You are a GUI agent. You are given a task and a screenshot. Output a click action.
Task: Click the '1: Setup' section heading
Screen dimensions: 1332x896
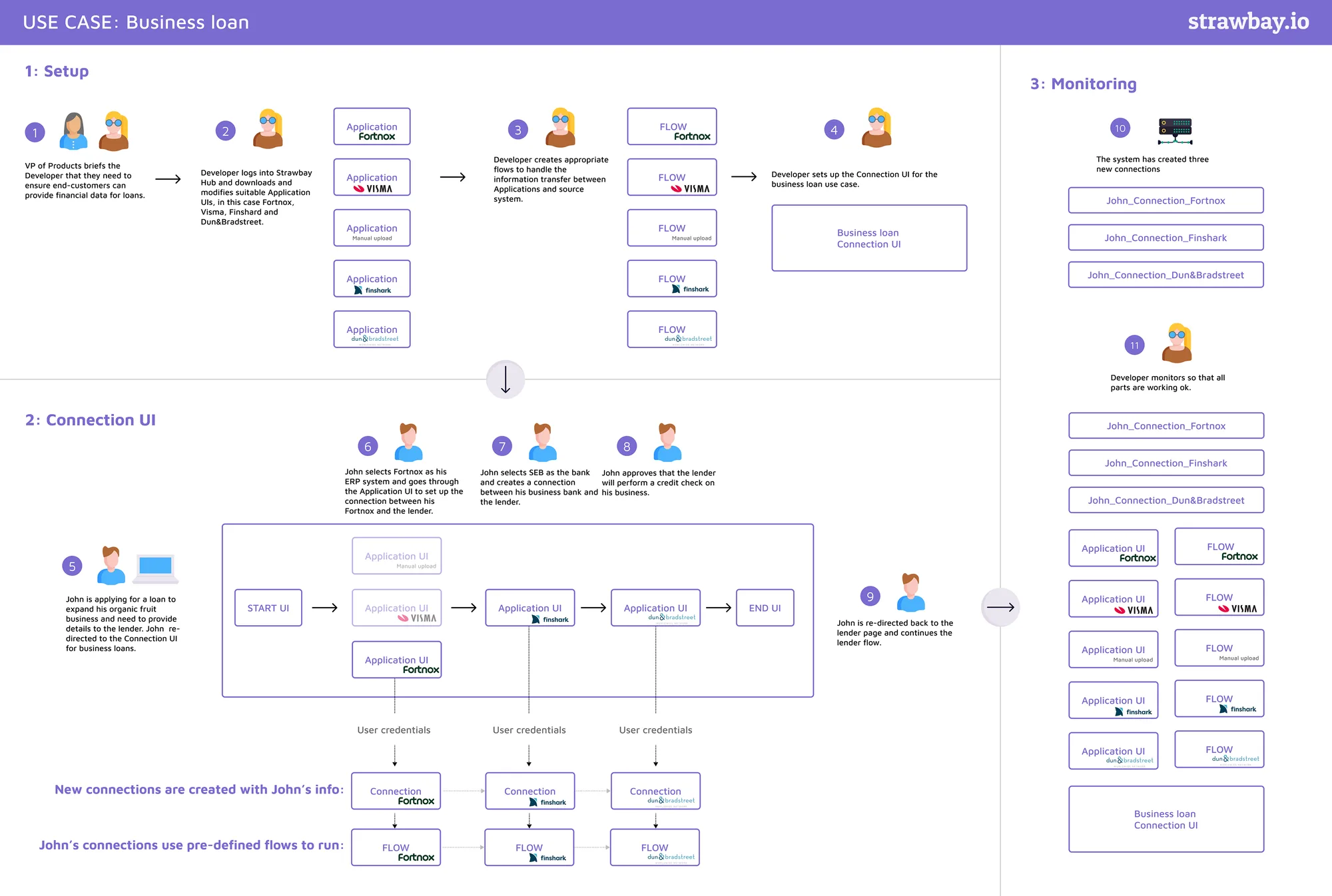click(x=57, y=71)
